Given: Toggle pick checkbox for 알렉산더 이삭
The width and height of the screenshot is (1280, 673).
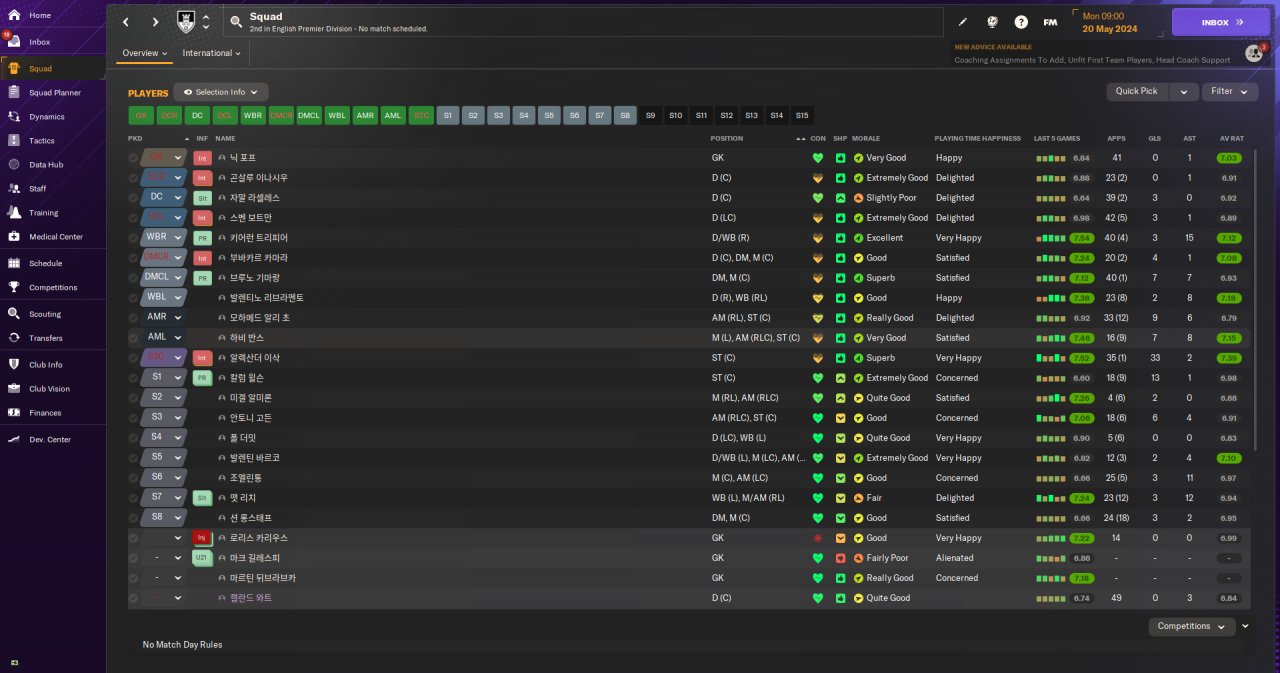Looking at the screenshot, I should (x=134, y=358).
